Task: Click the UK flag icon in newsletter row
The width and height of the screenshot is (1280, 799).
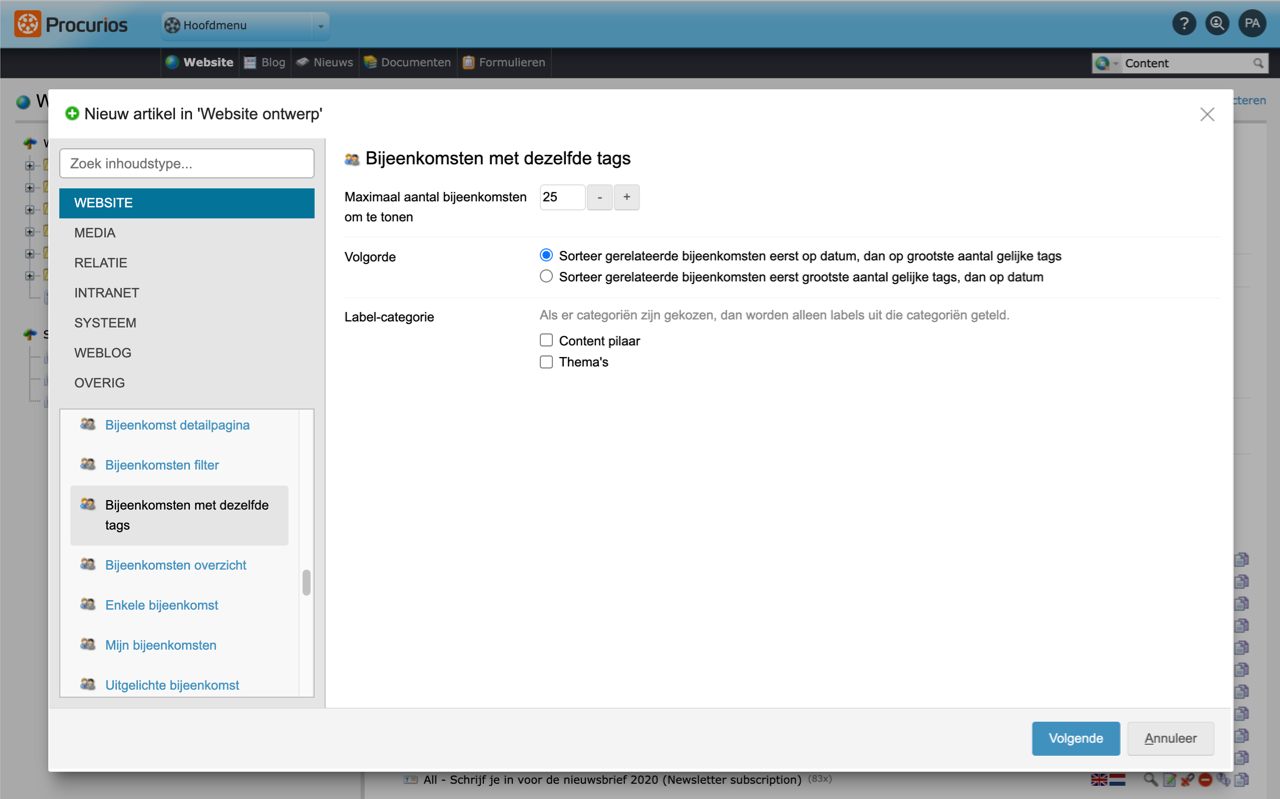Action: [x=1099, y=780]
